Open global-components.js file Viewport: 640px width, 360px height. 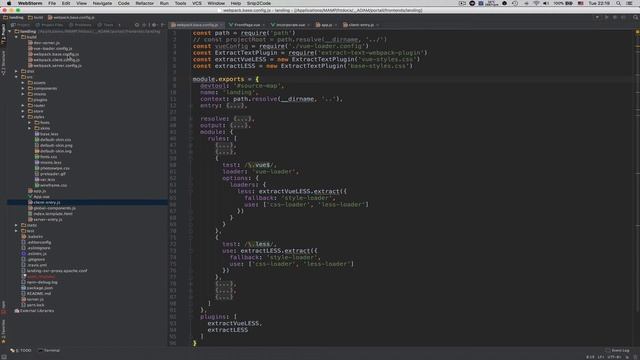coord(51,208)
